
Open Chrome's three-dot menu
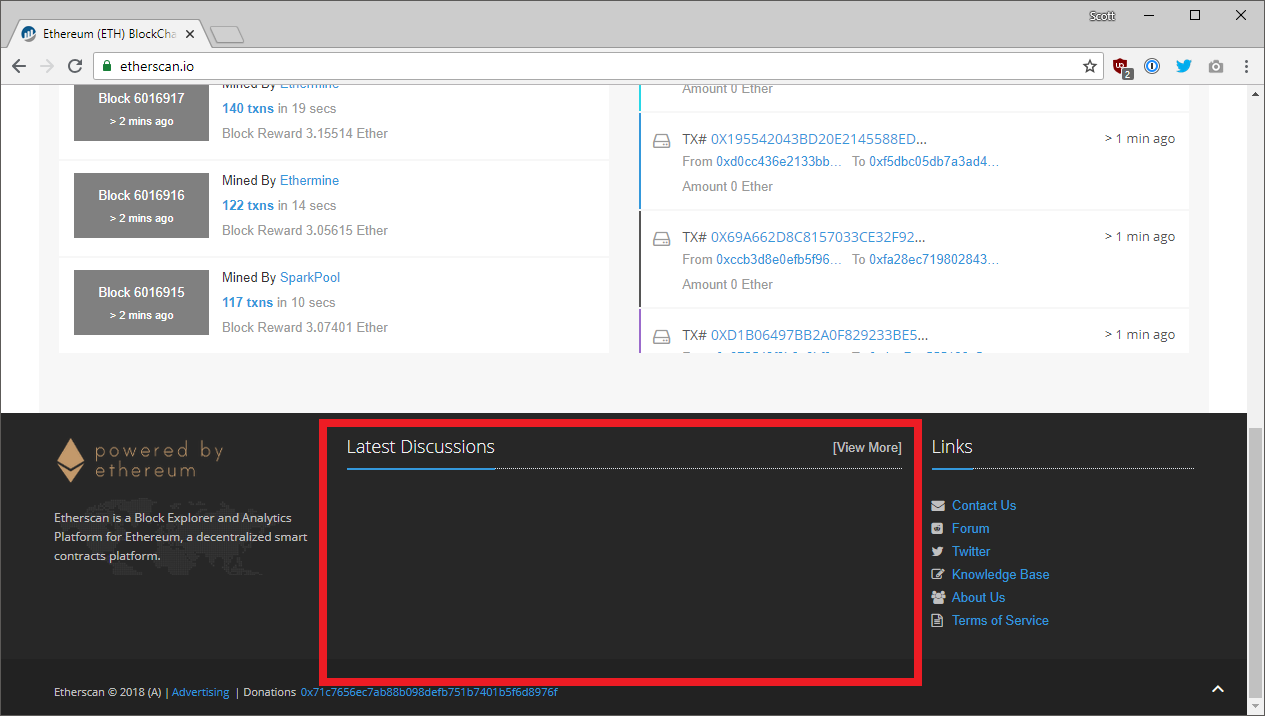click(1246, 66)
